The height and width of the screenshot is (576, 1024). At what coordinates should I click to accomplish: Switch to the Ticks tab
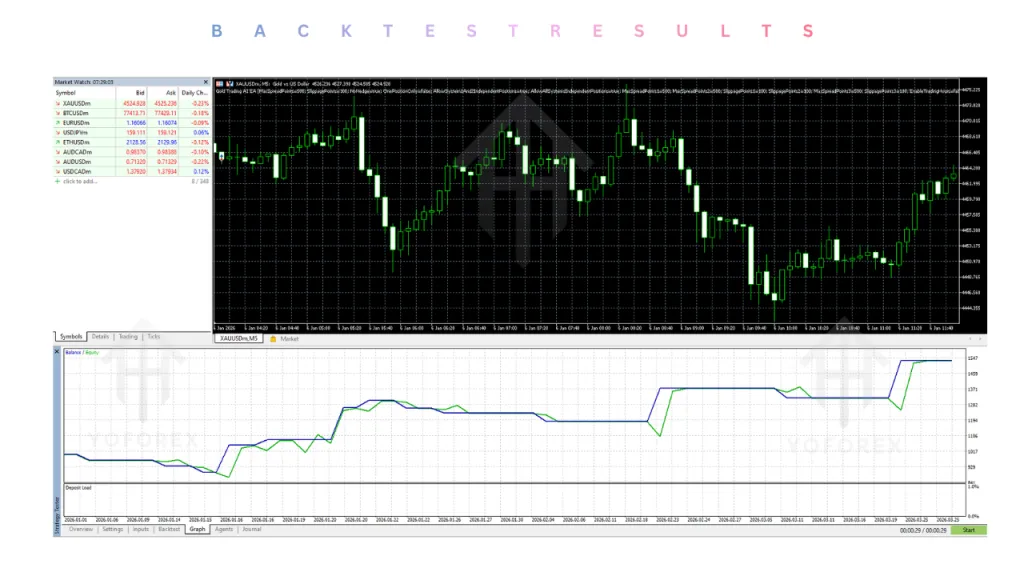click(153, 337)
